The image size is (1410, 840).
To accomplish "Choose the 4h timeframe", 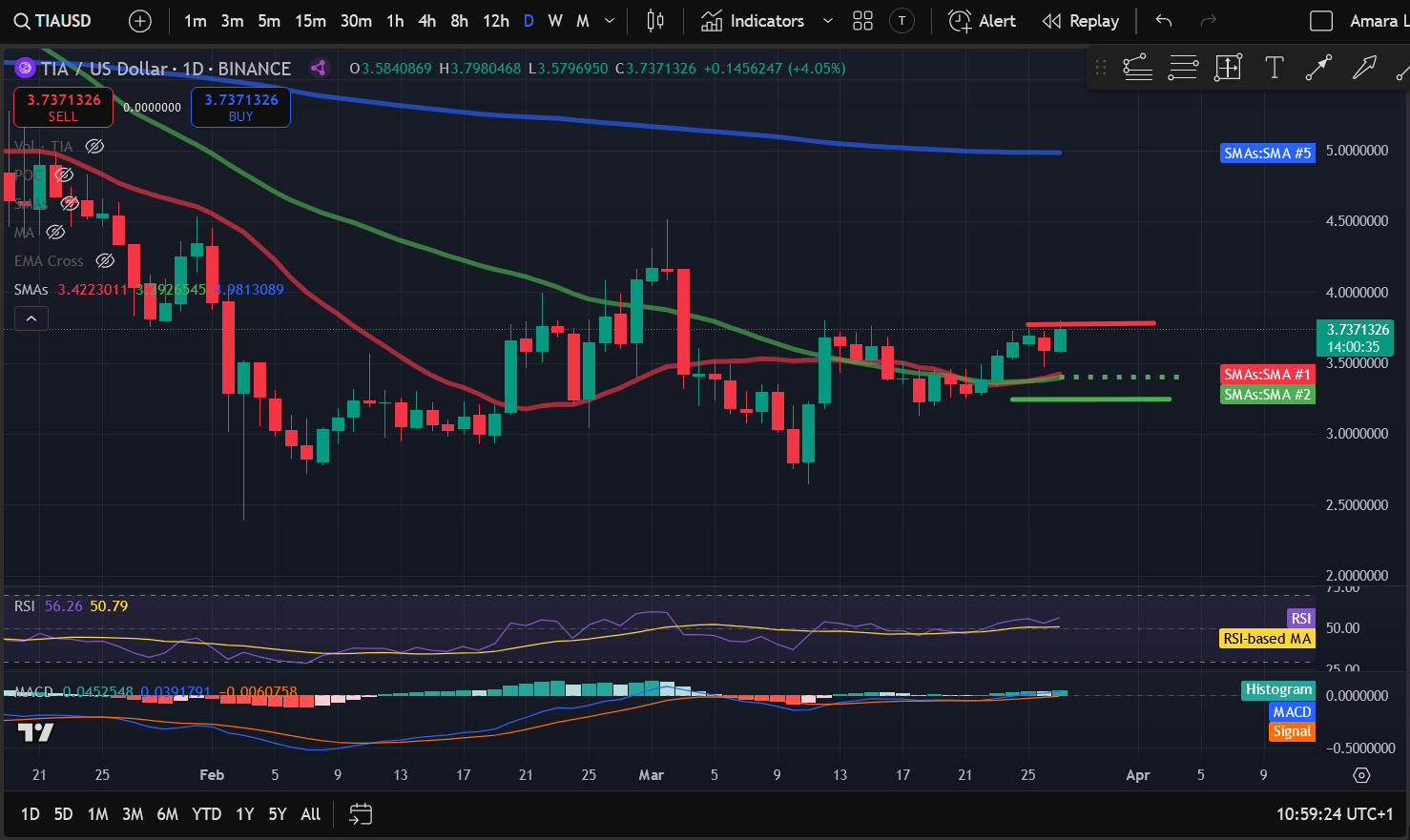I will click(427, 21).
